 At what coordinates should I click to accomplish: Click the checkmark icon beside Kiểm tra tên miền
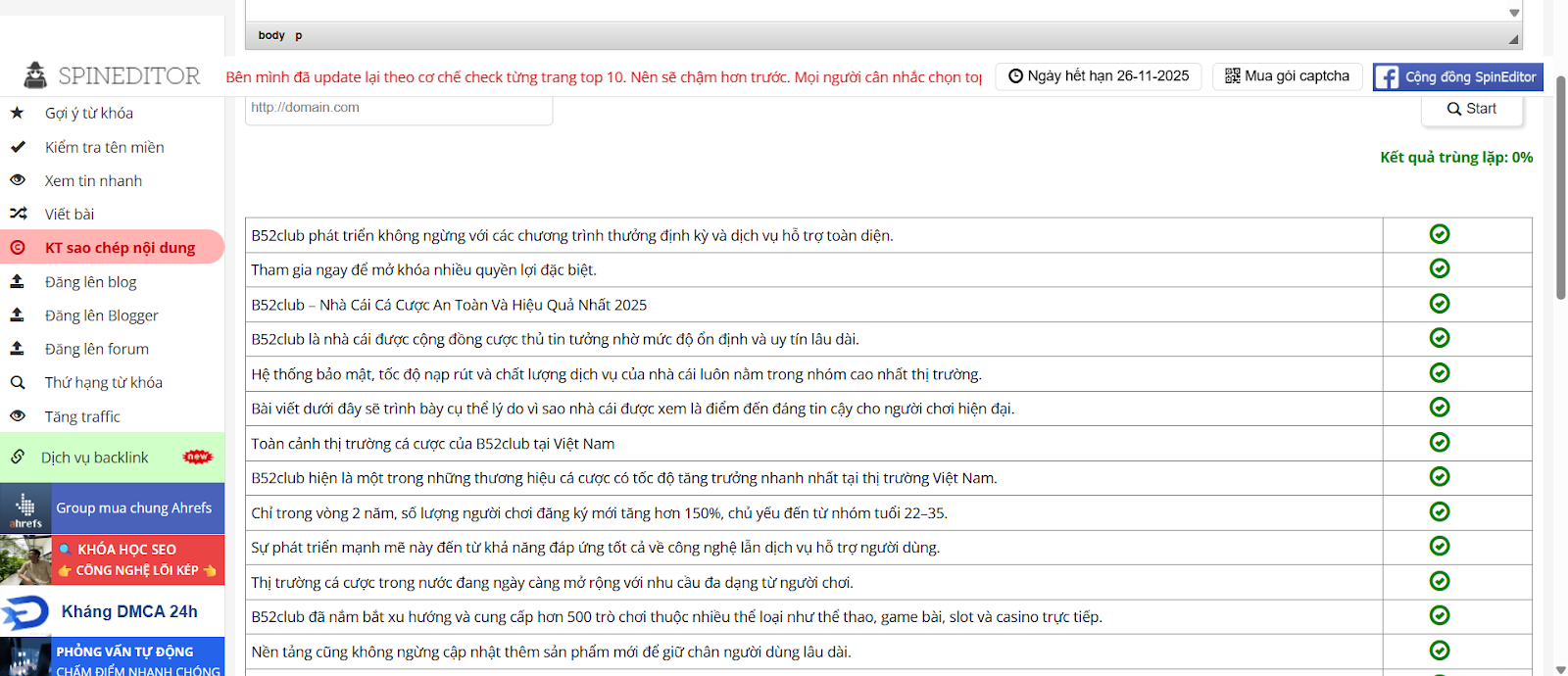pyautogui.click(x=18, y=147)
